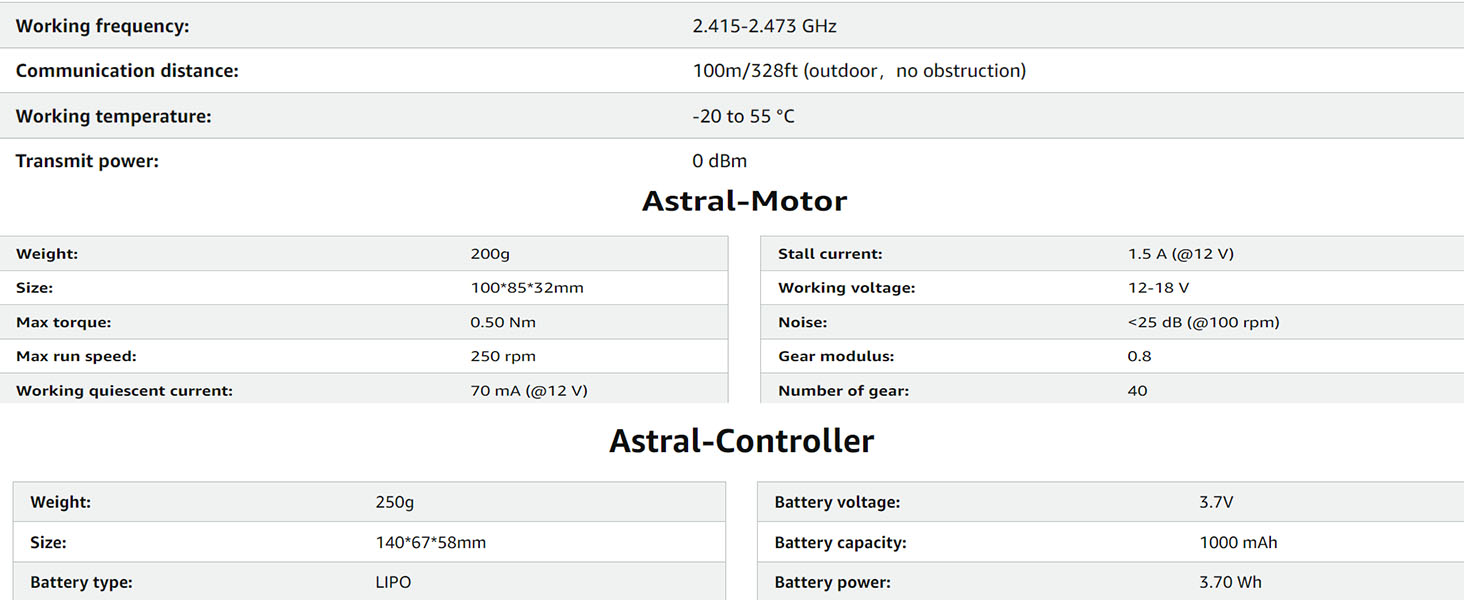Click the Astral-Motor section heading
This screenshot has width=1464, height=600.
tap(744, 201)
